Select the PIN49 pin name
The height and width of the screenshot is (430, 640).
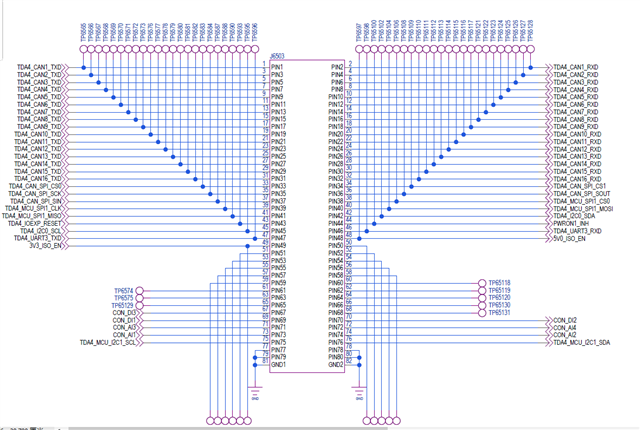click(x=278, y=246)
